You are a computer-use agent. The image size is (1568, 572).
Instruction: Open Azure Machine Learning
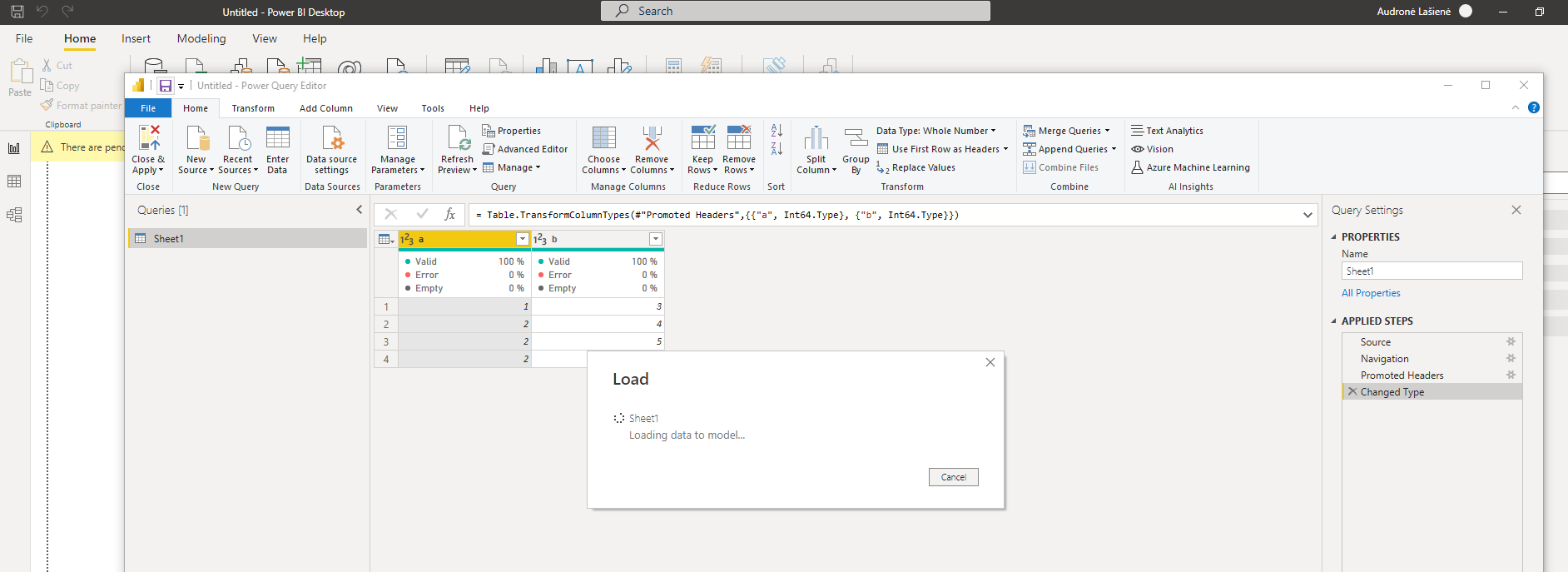coord(1190,167)
